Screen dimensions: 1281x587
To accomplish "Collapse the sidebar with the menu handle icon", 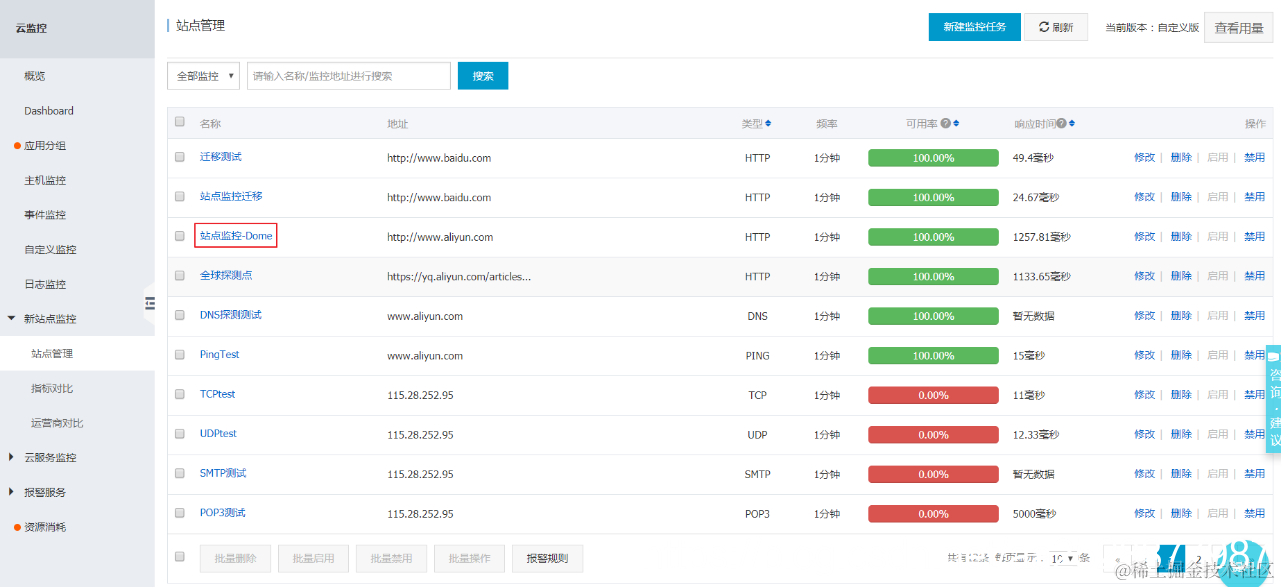I will 150,302.
